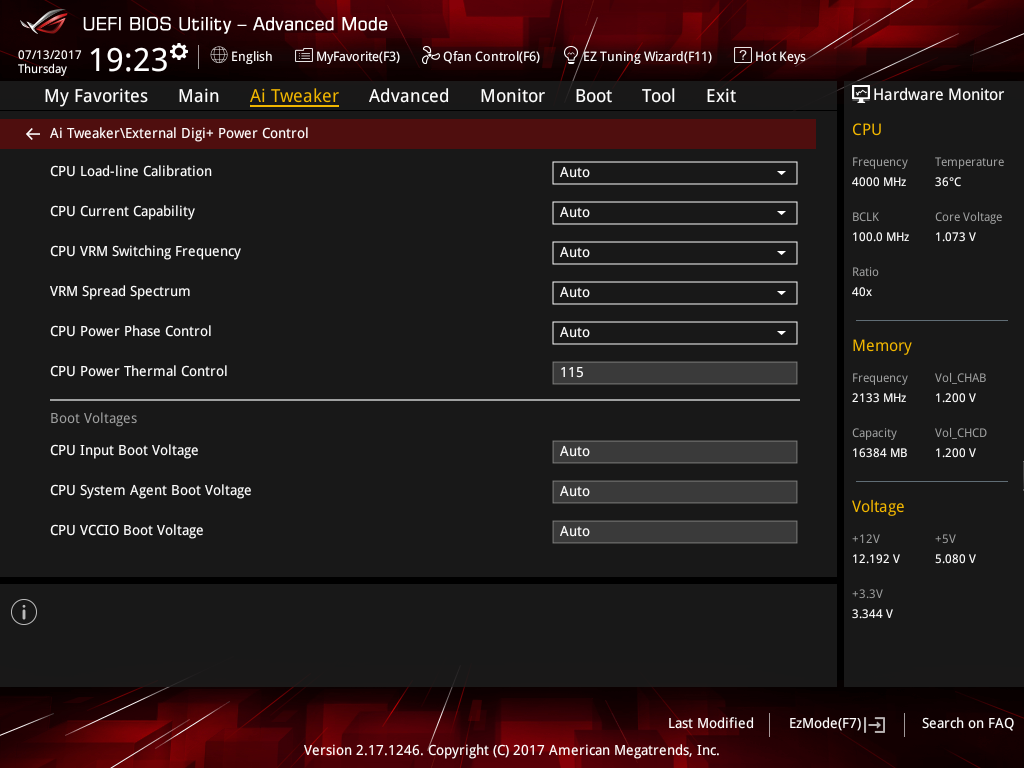The image size is (1024, 768).
Task: Launch EZ Tuning Wizard(F11)
Action: pos(647,57)
